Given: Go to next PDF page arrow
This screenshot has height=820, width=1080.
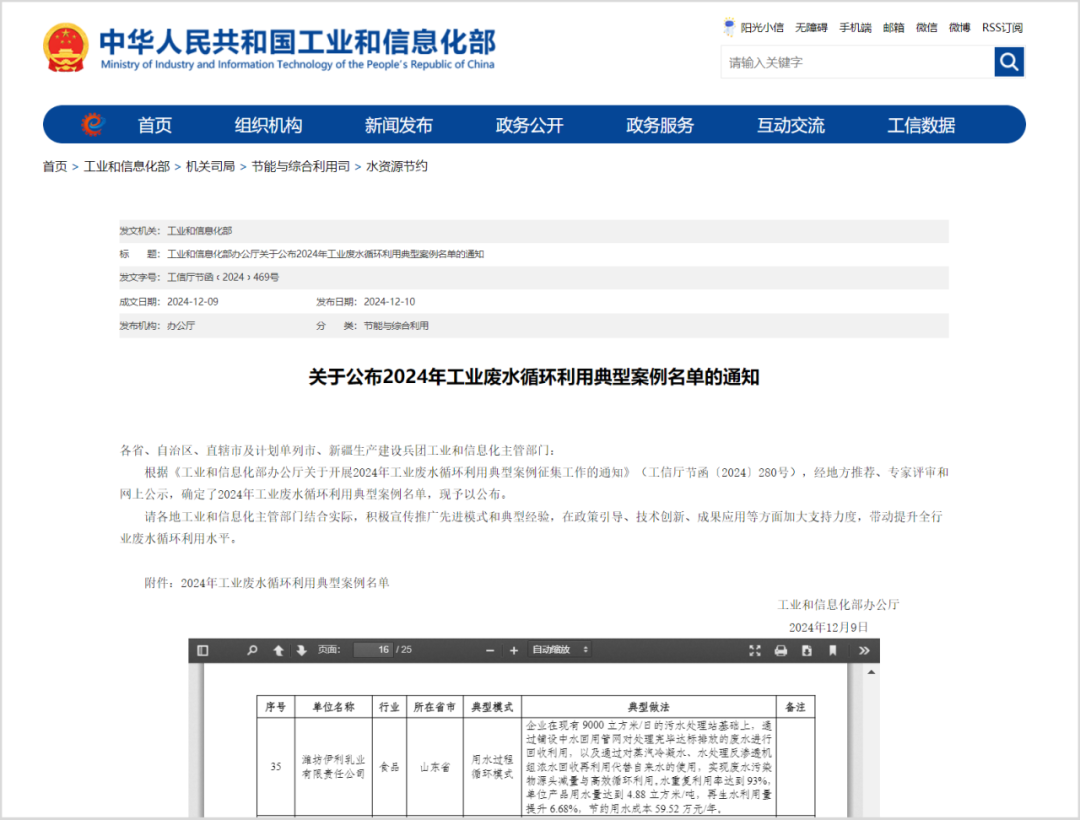Looking at the screenshot, I should 301,651.
